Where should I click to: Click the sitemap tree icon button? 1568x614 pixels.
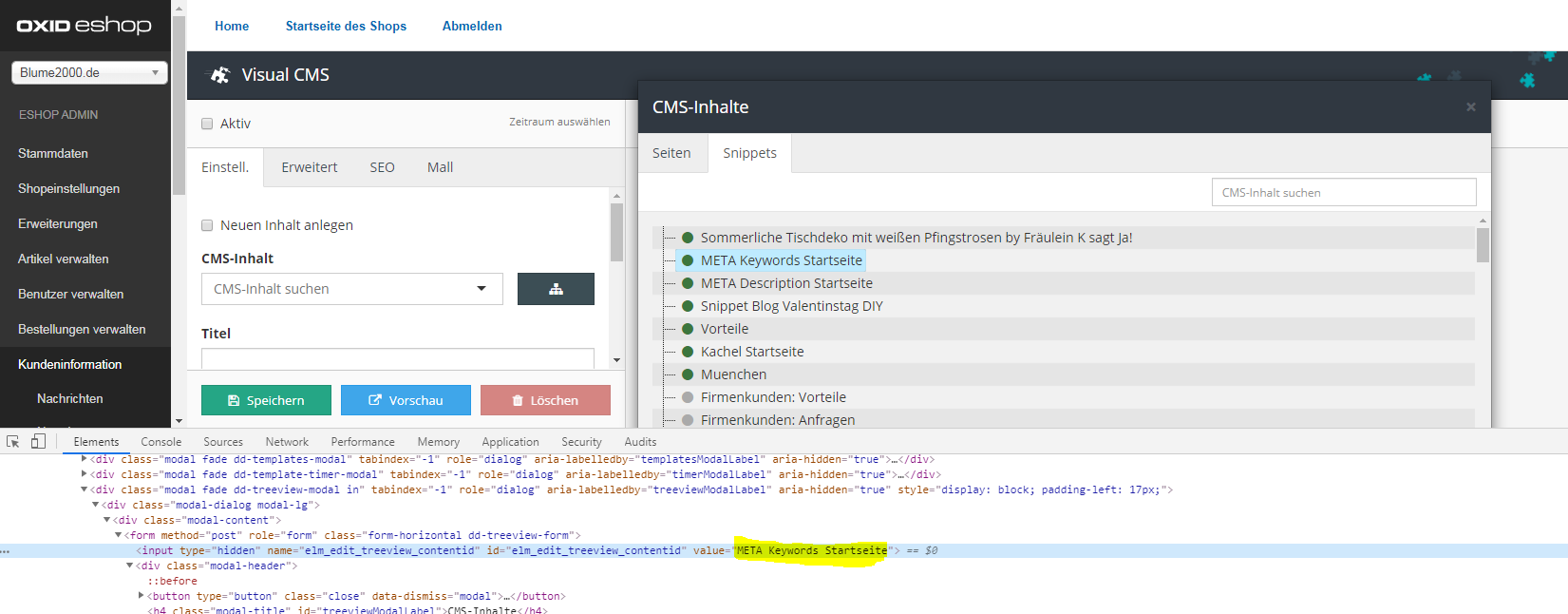[556, 289]
